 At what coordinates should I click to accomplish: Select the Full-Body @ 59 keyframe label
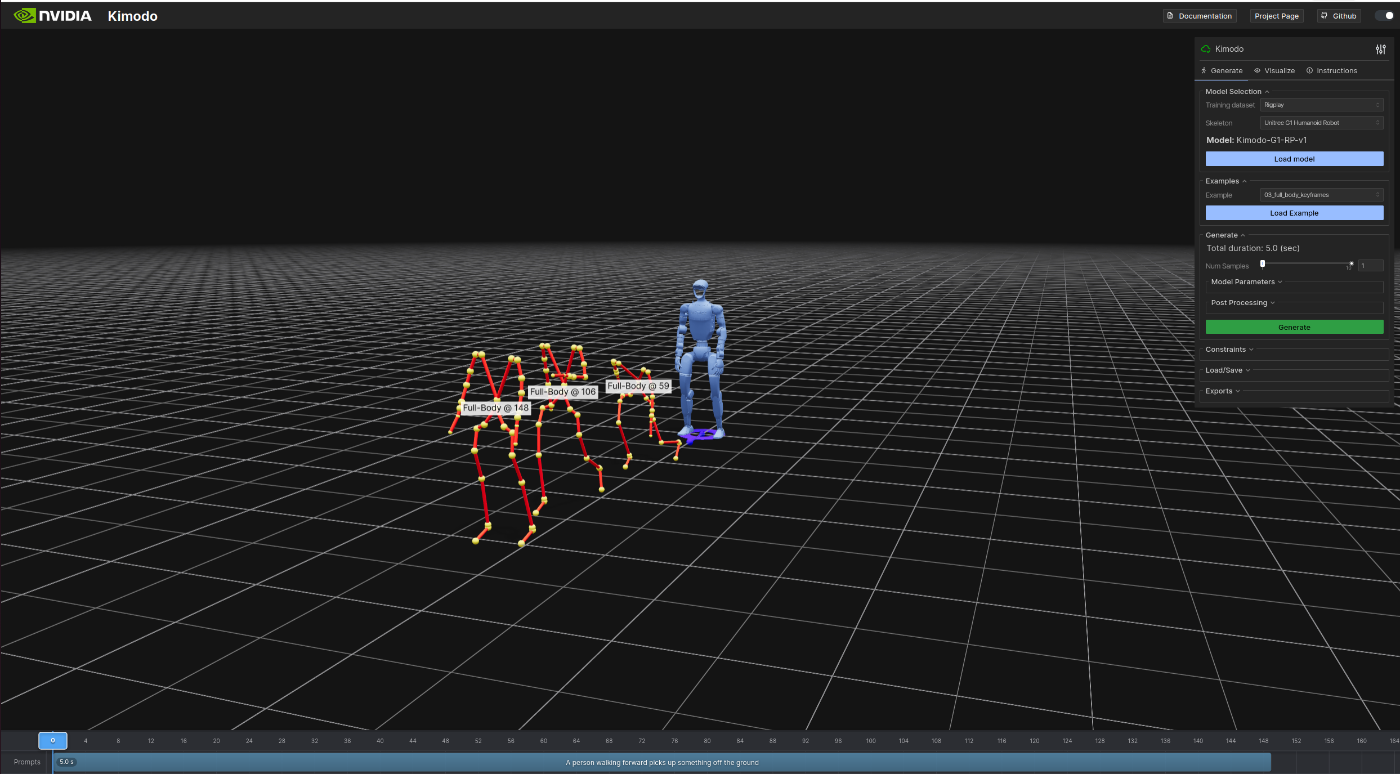638,386
